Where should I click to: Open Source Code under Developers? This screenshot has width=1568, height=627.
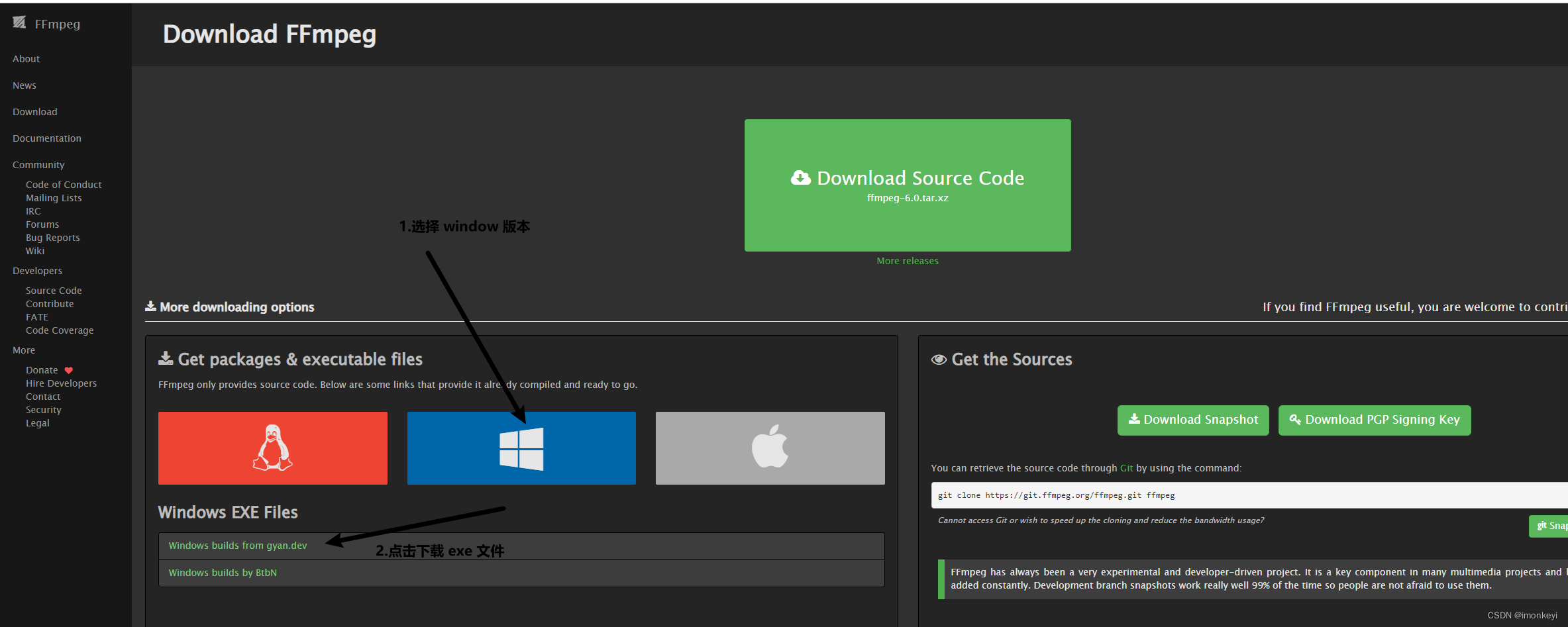point(54,291)
